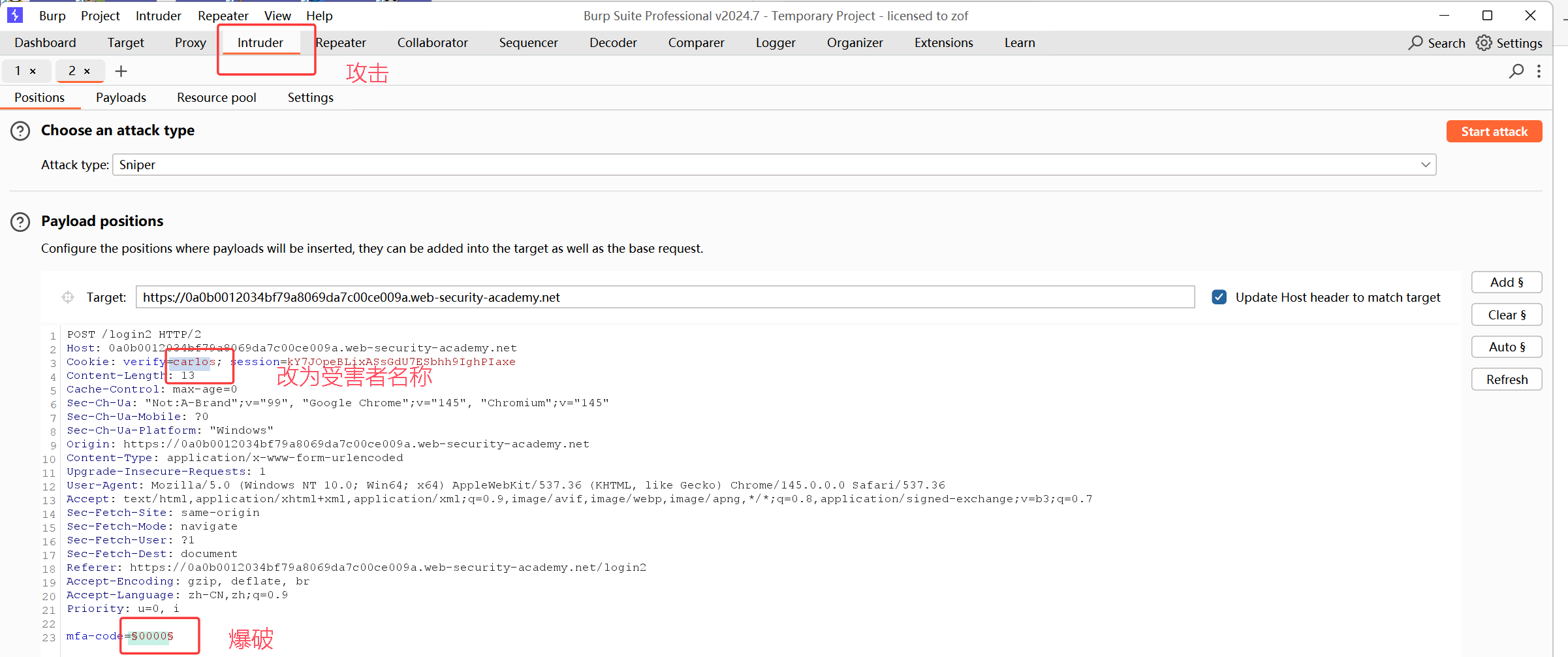1568x657 pixels.
Task: Open the three-dot options menu
Action: point(1539,71)
